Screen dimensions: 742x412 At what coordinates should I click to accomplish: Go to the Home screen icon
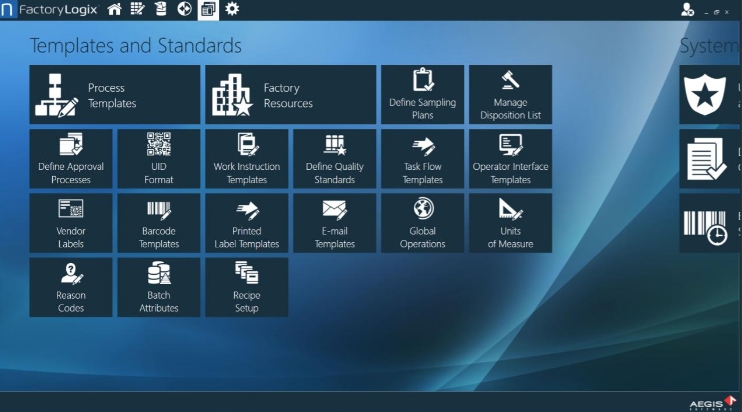pyautogui.click(x=115, y=9)
